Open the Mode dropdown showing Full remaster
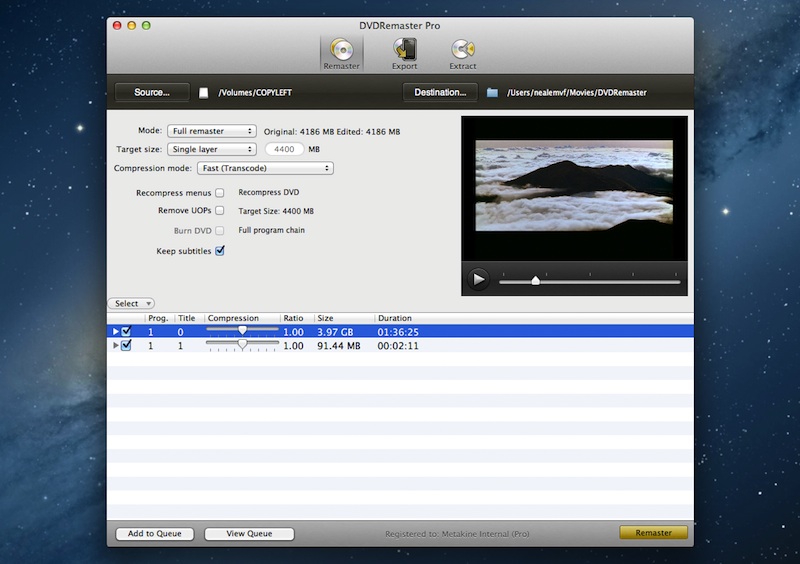 (211, 131)
